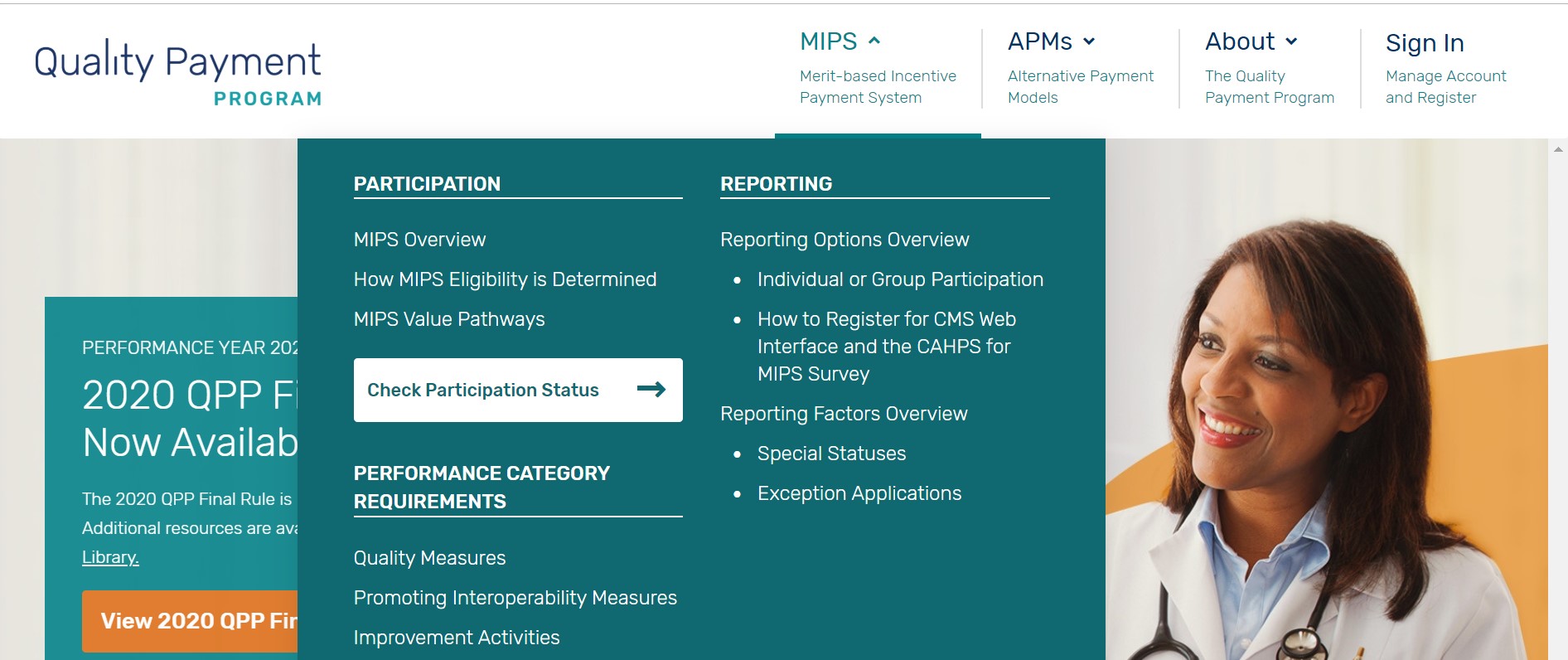Open Improvement Activities link
This screenshot has height=660, width=1568.
pos(456,638)
